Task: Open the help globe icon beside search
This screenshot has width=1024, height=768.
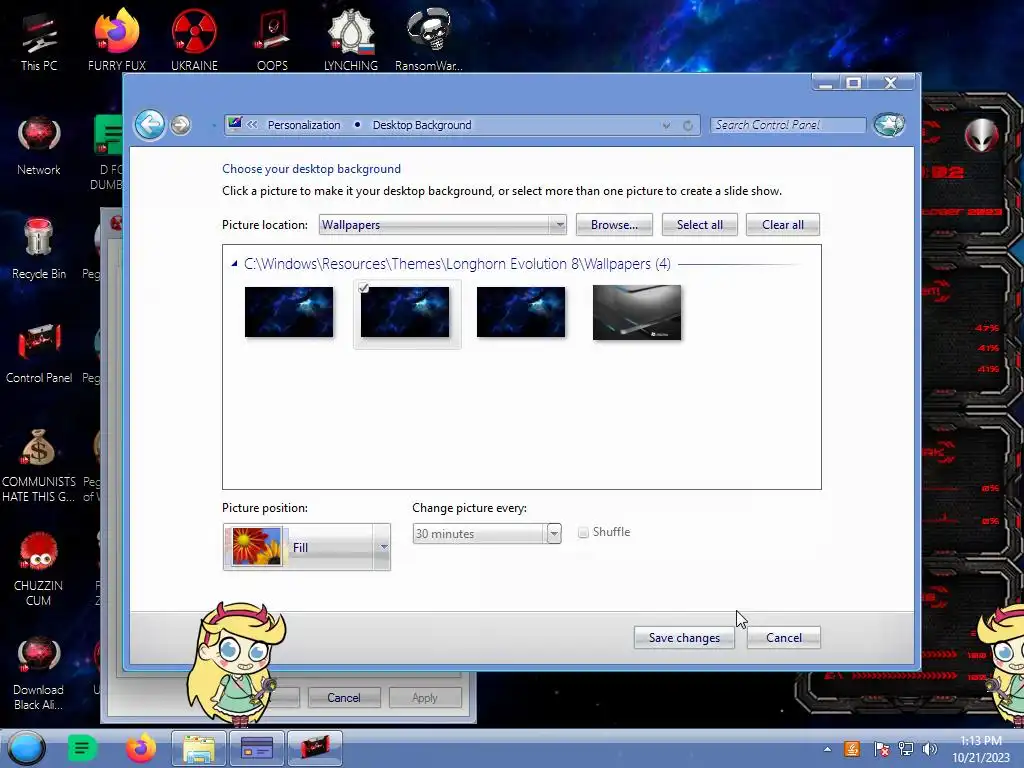Action: tap(889, 124)
